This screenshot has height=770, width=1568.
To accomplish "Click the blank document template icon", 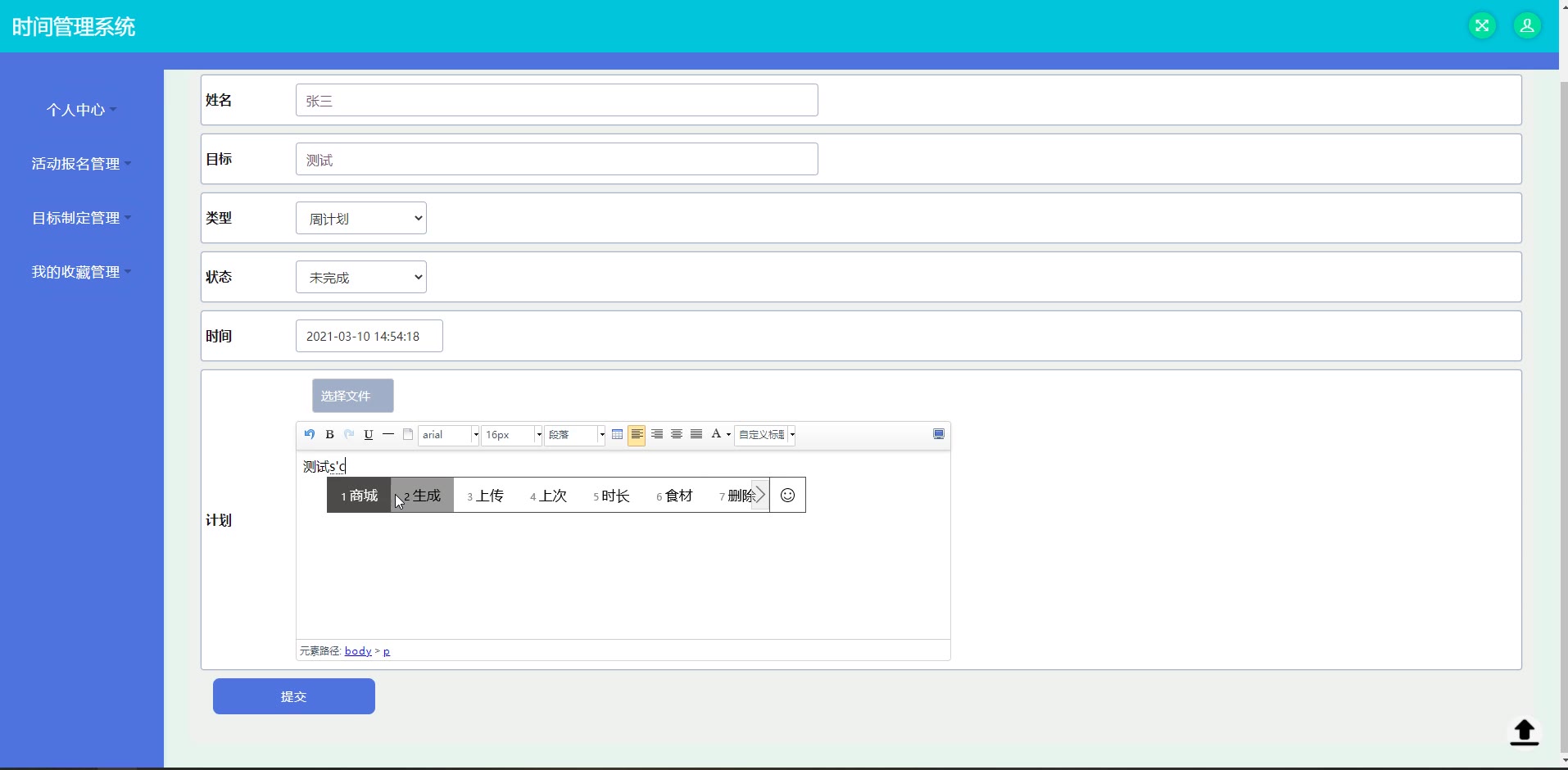I will point(408,434).
